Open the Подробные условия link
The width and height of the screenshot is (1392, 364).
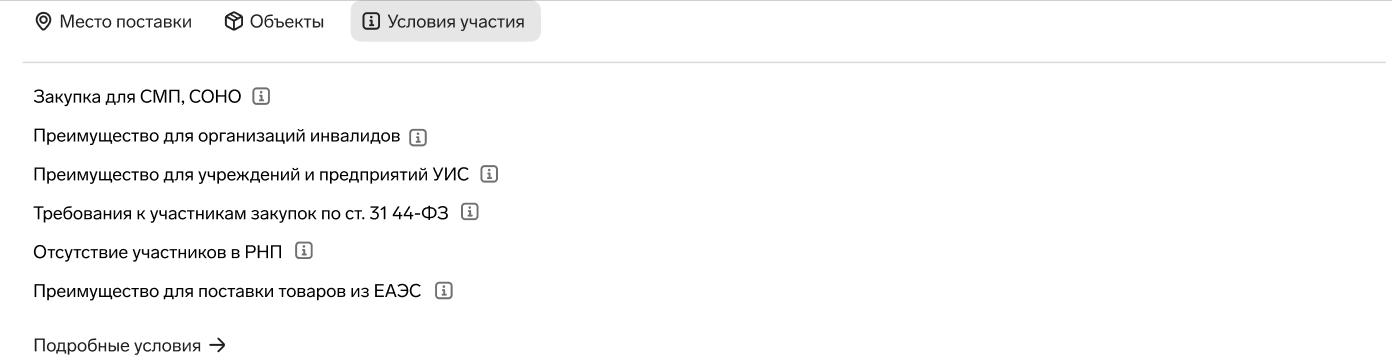(130, 346)
